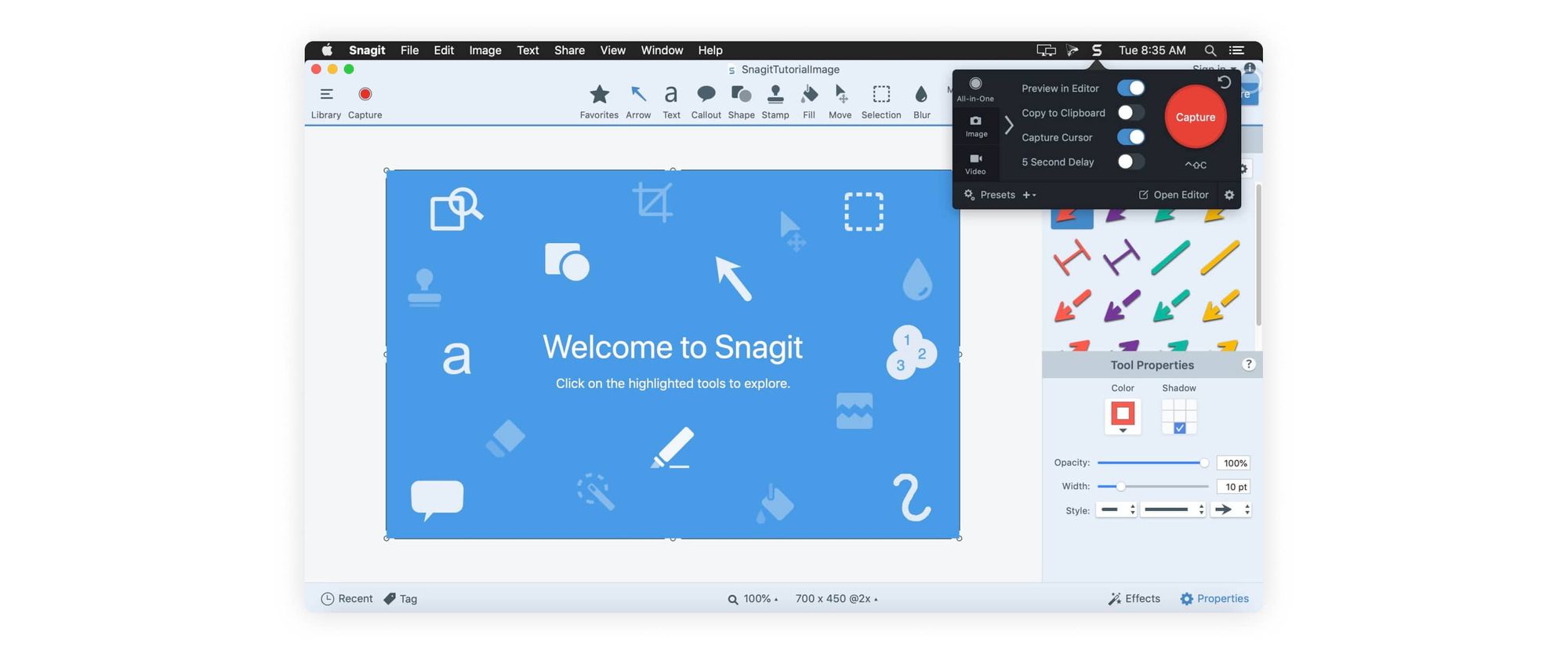This screenshot has height=653, width=1568.
Task: Click the Presets button
Action: (x=989, y=195)
